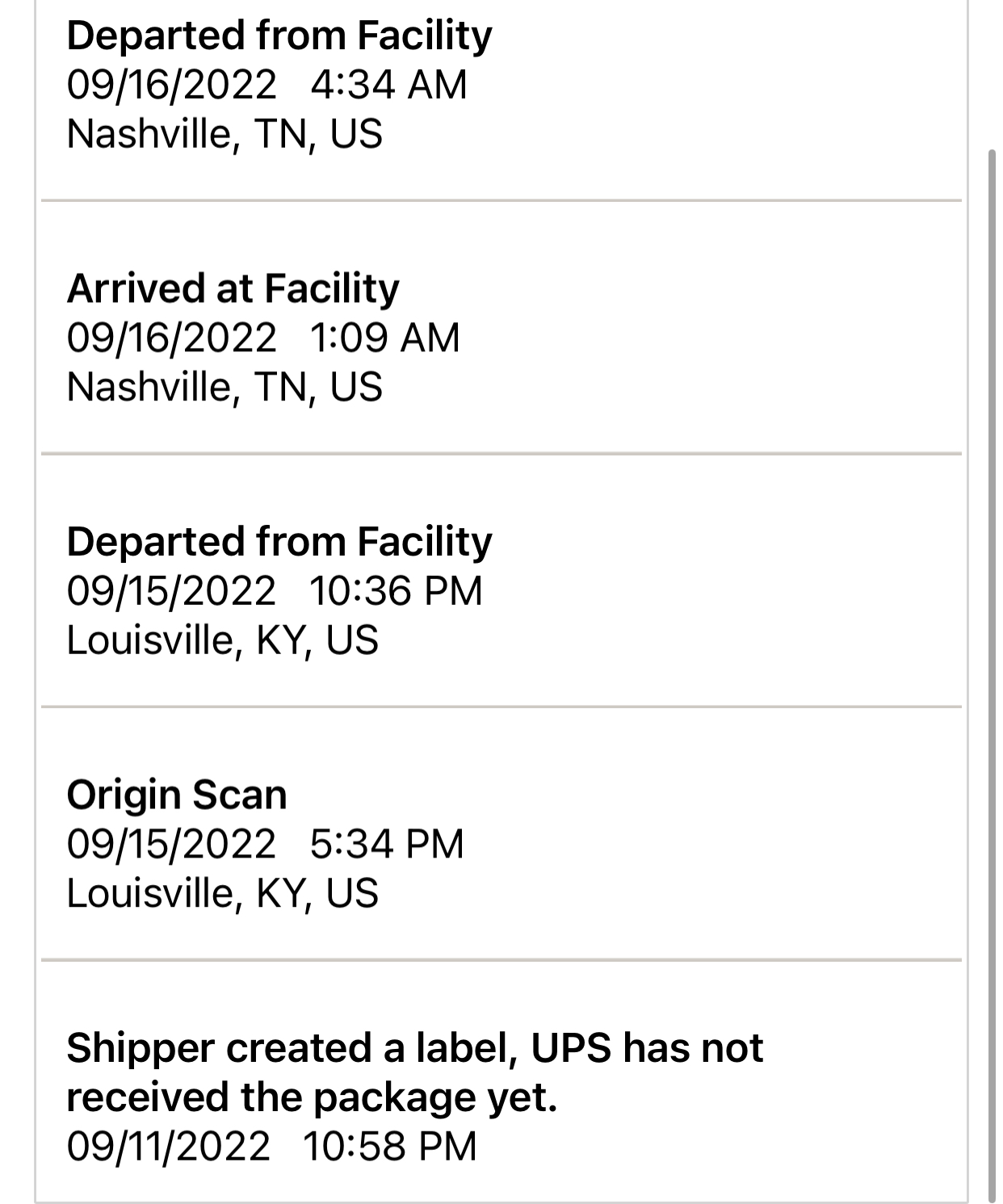Open the Origin Scan entry heading

click(176, 795)
